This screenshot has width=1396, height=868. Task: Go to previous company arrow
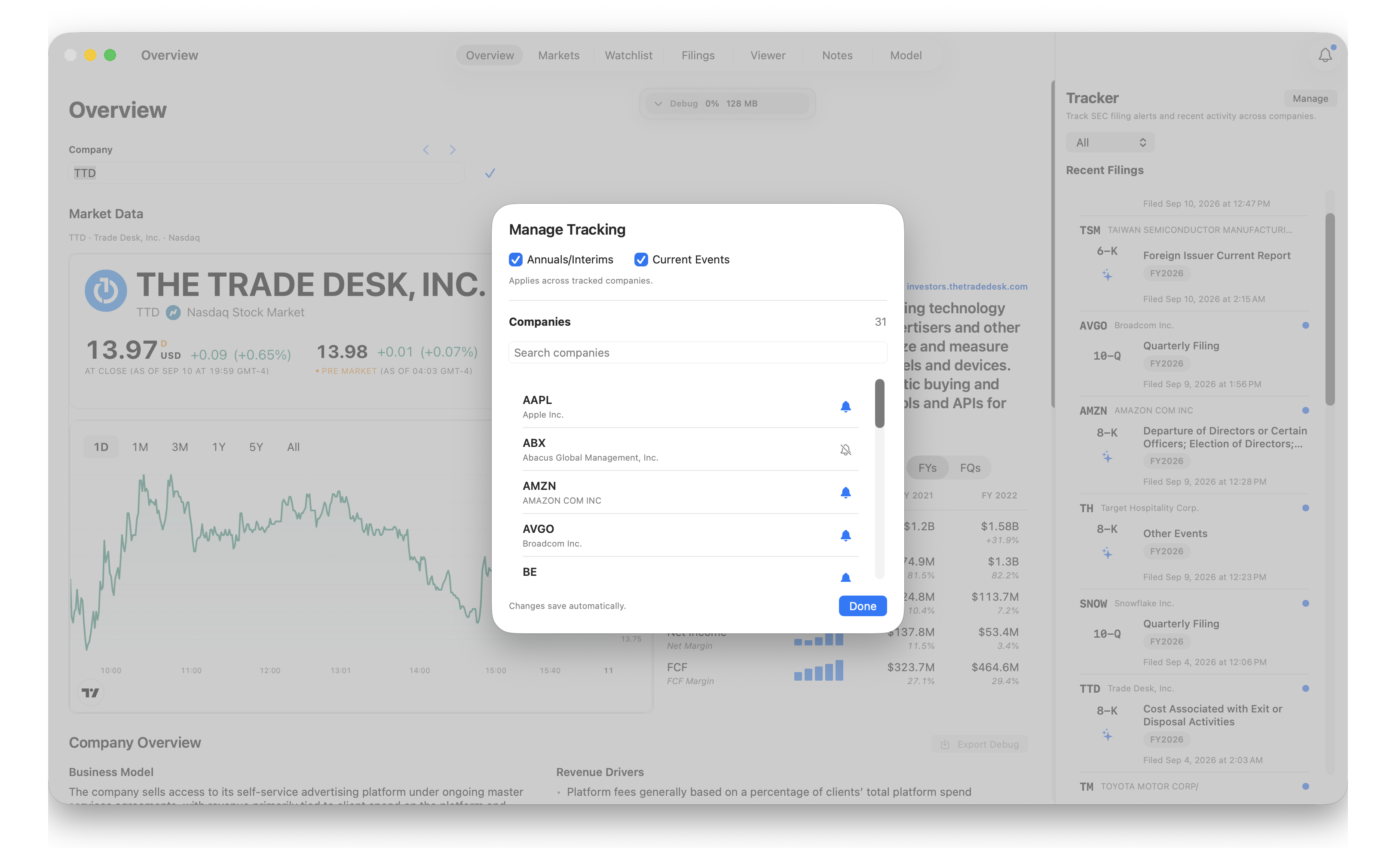(x=426, y=150)
